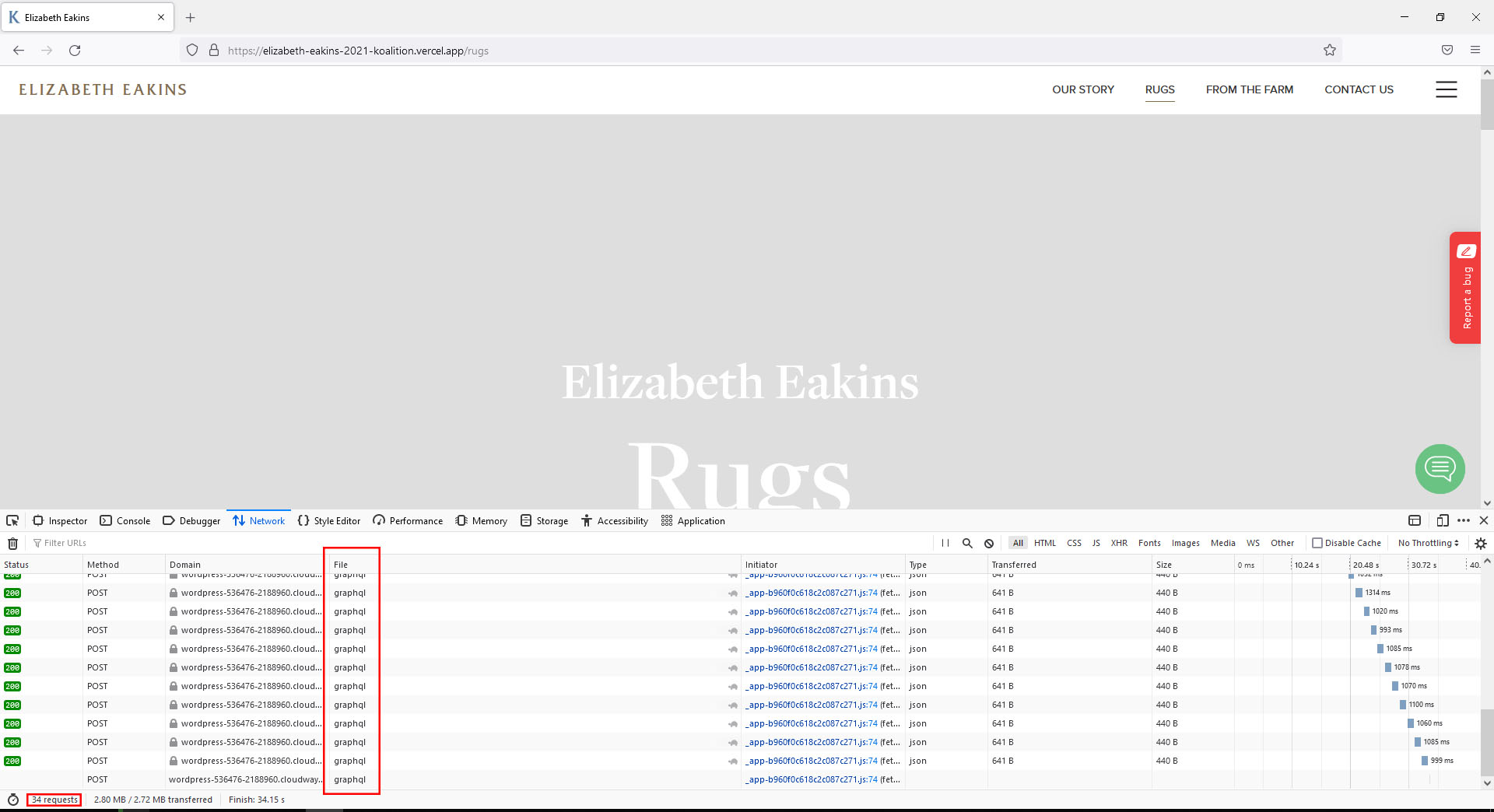The image size is (1494, 812).
Task: Bookmark this page with the star icon
Action: click(x=1330, y=50)
